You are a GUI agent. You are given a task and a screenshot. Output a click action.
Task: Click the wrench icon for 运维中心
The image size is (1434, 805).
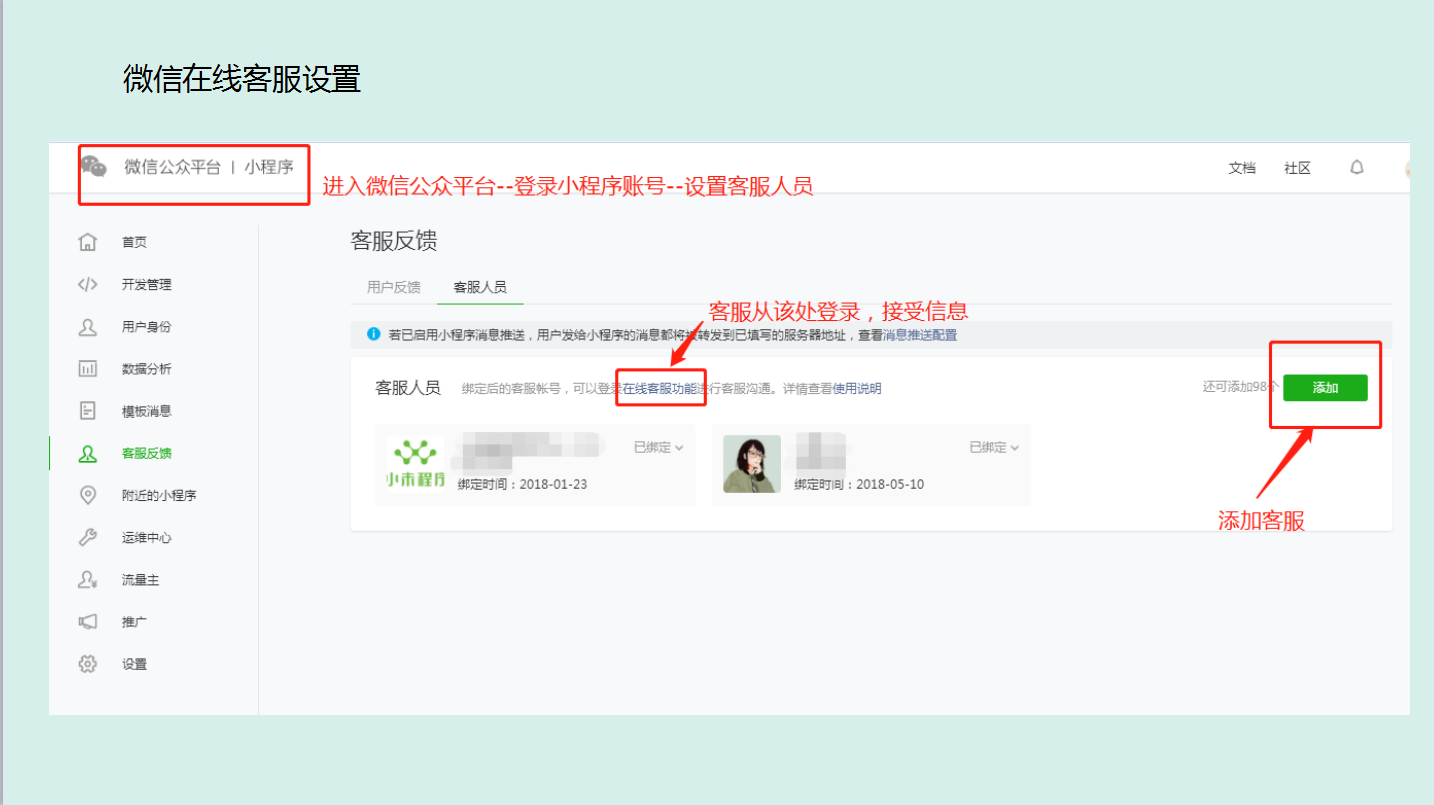(88, 537)
